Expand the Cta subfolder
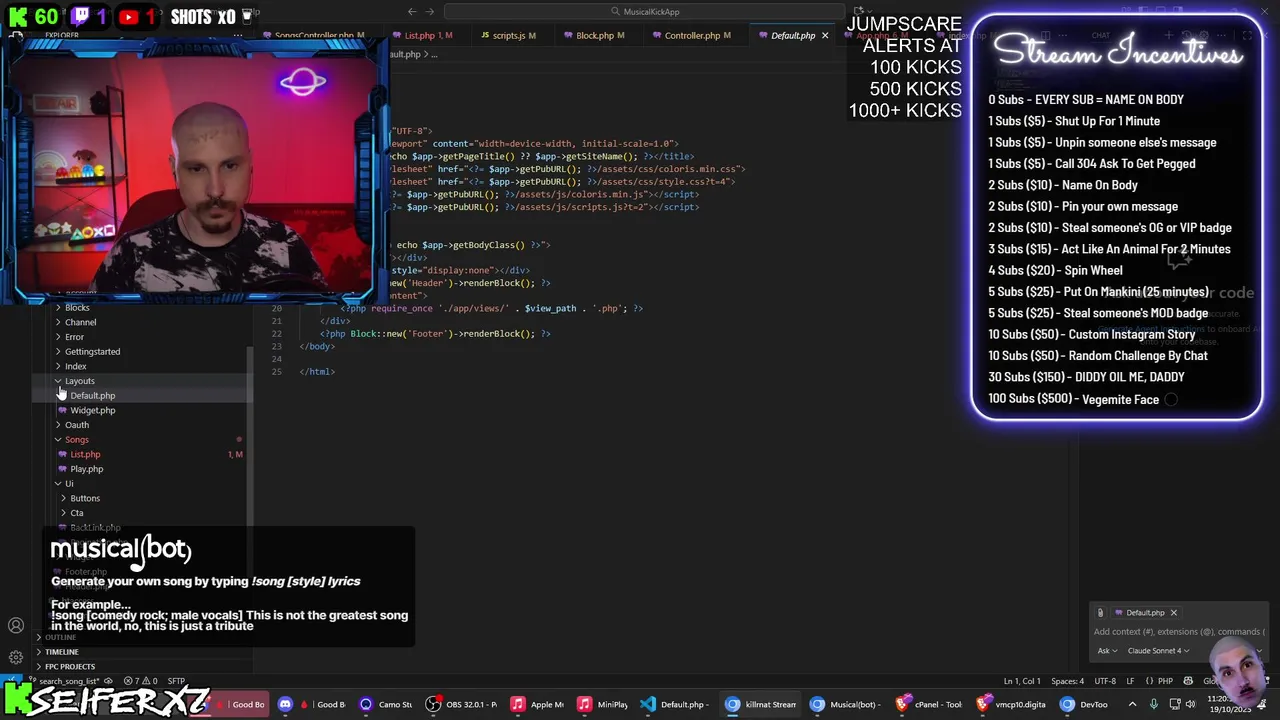Image resolution: width=1280 pixels, height=720 pixels. click(x=76, y=513)
